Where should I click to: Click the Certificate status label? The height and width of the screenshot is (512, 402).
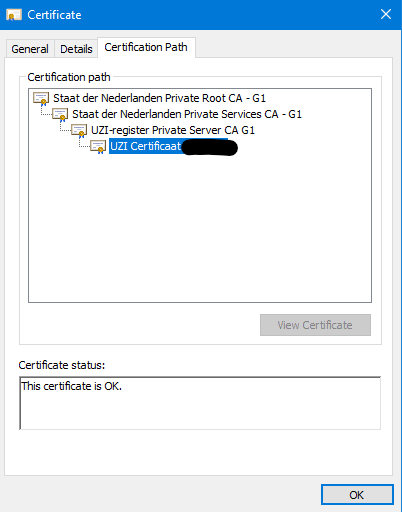(x=62, y=365)
